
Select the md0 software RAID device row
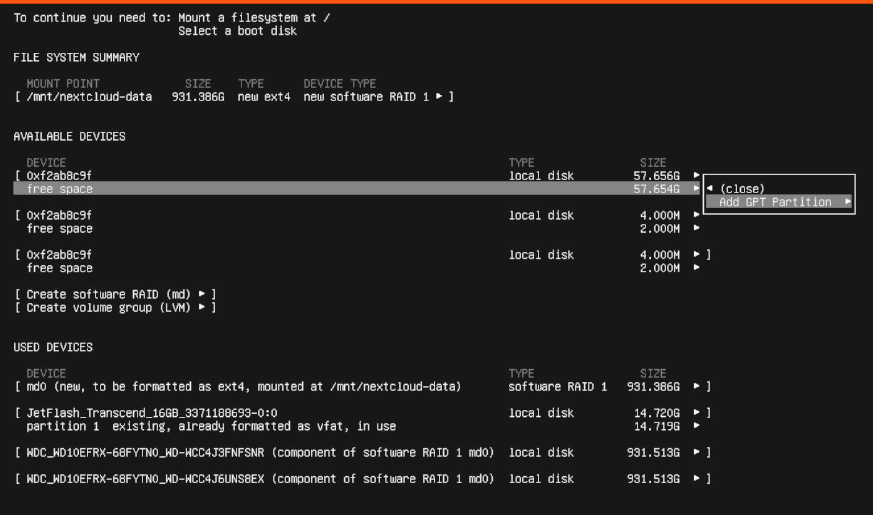point(240,386)
